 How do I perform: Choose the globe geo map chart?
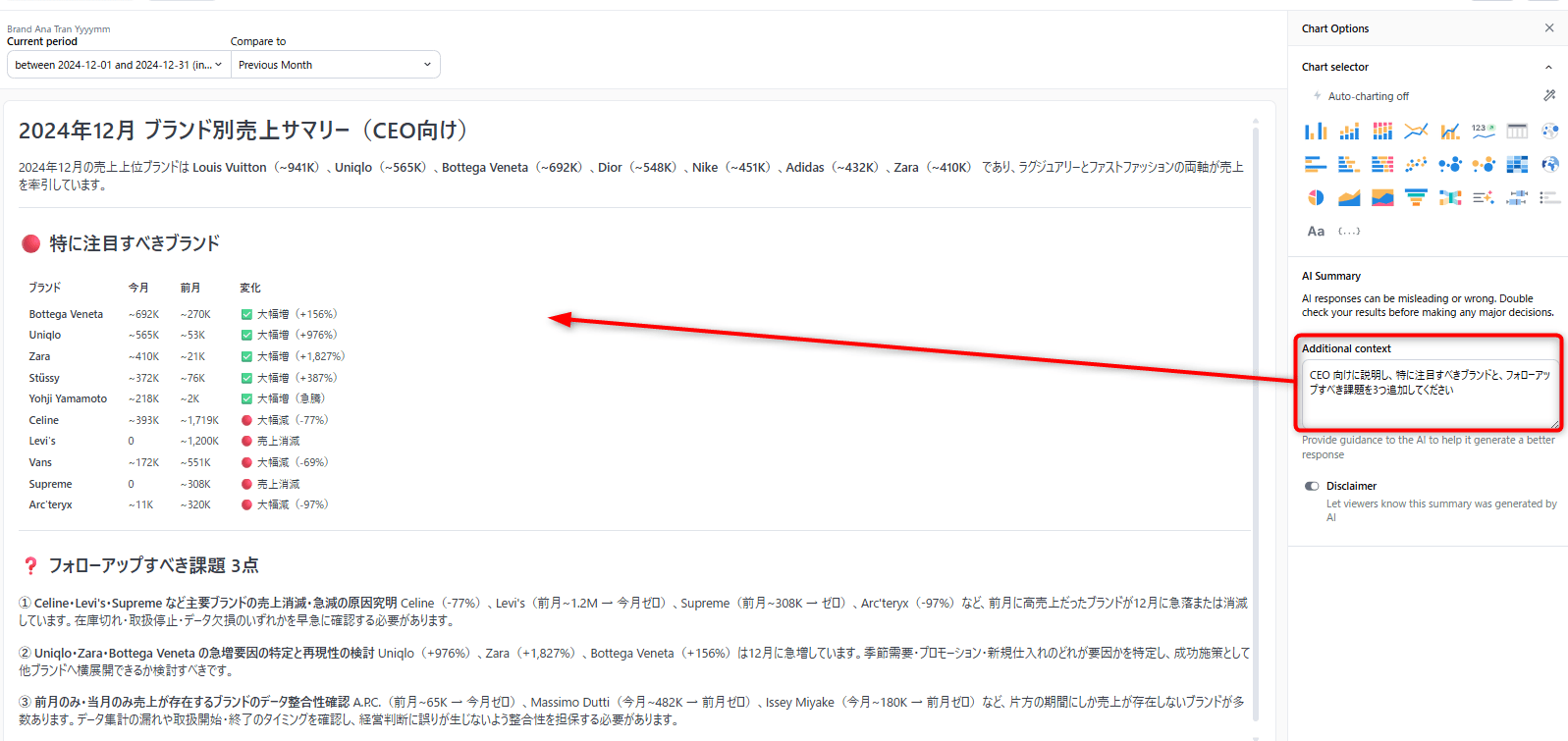[x=1550, y=164]
